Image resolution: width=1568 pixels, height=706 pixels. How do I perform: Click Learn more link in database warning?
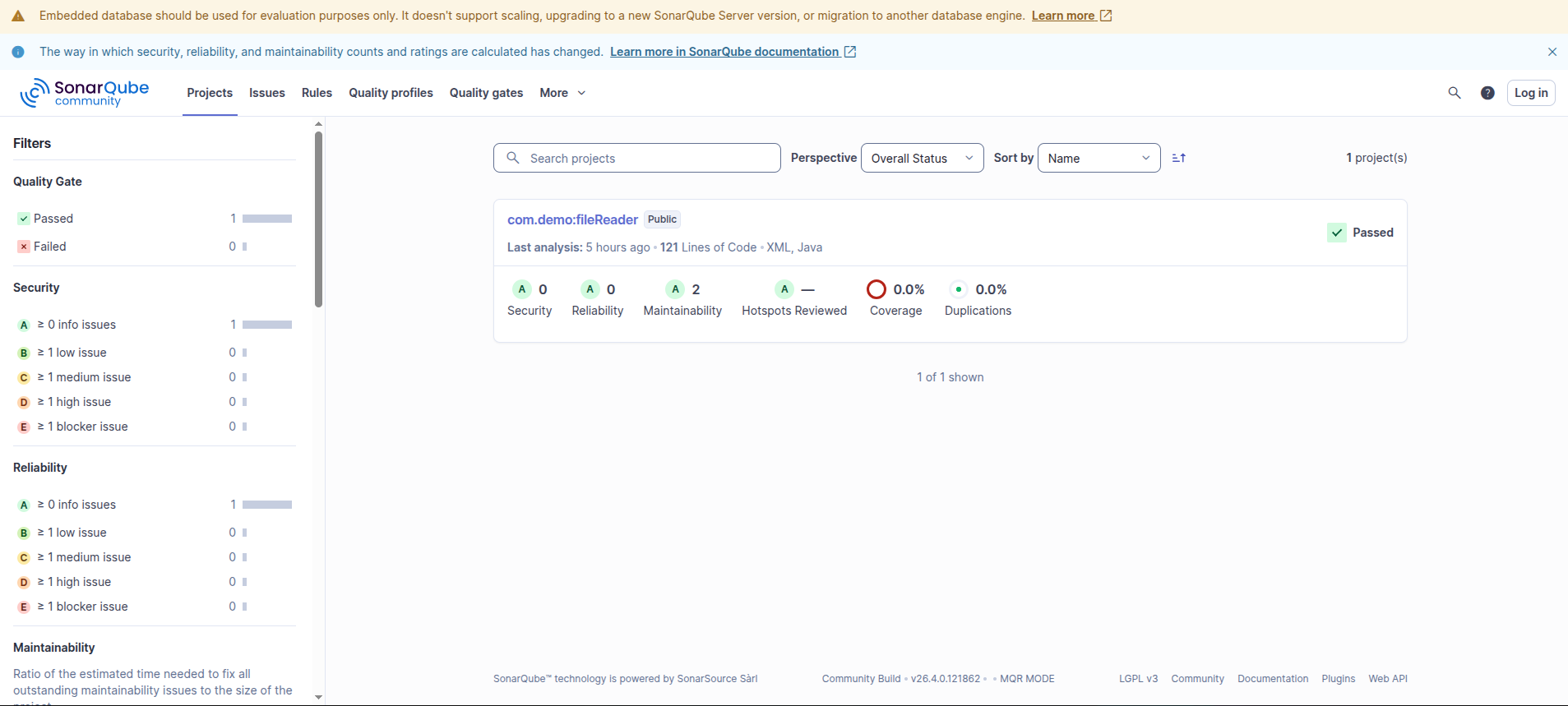[x=1071, y=16]
